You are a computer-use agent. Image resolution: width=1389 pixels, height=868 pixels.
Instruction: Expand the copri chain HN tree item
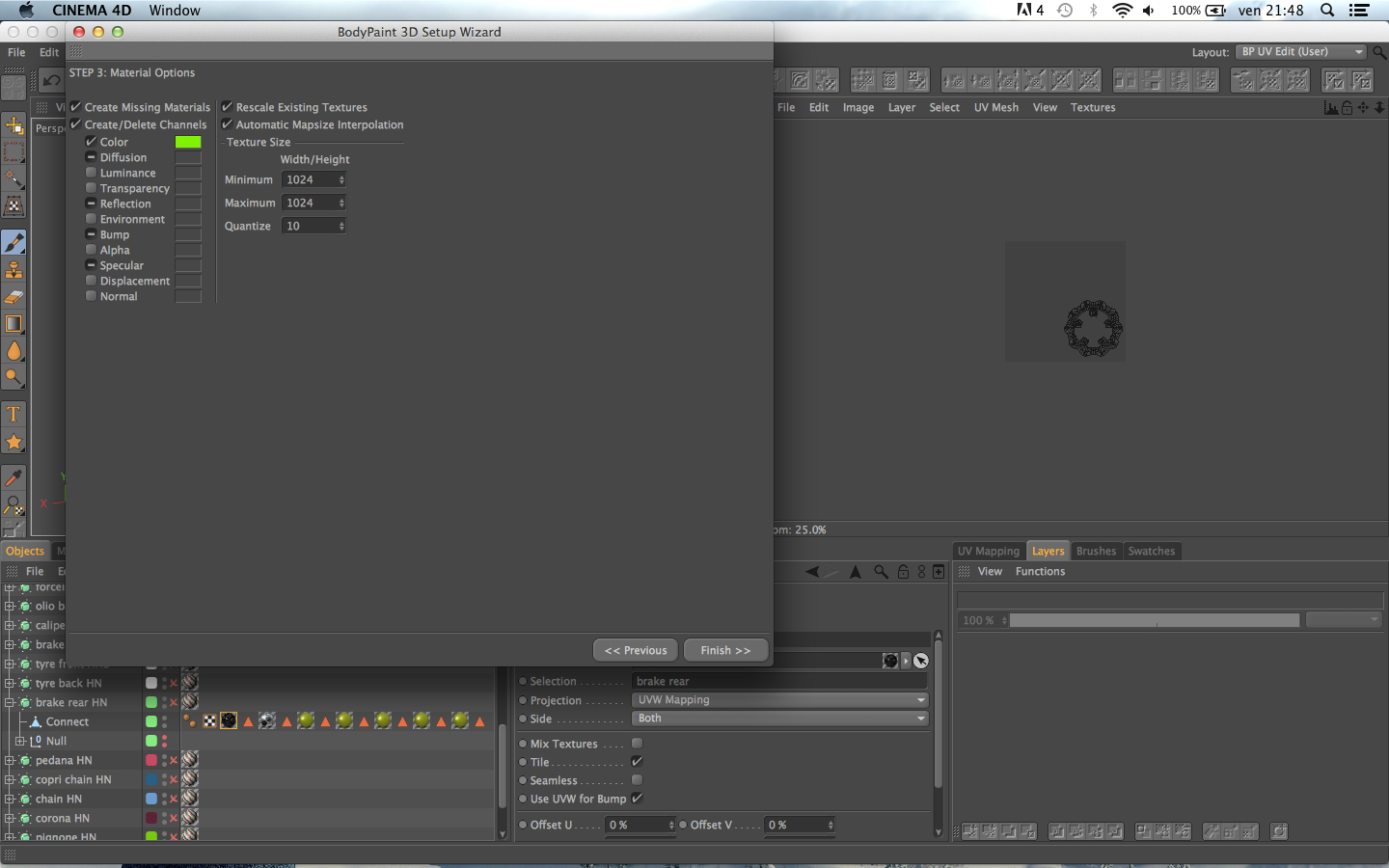coord(10,780)
